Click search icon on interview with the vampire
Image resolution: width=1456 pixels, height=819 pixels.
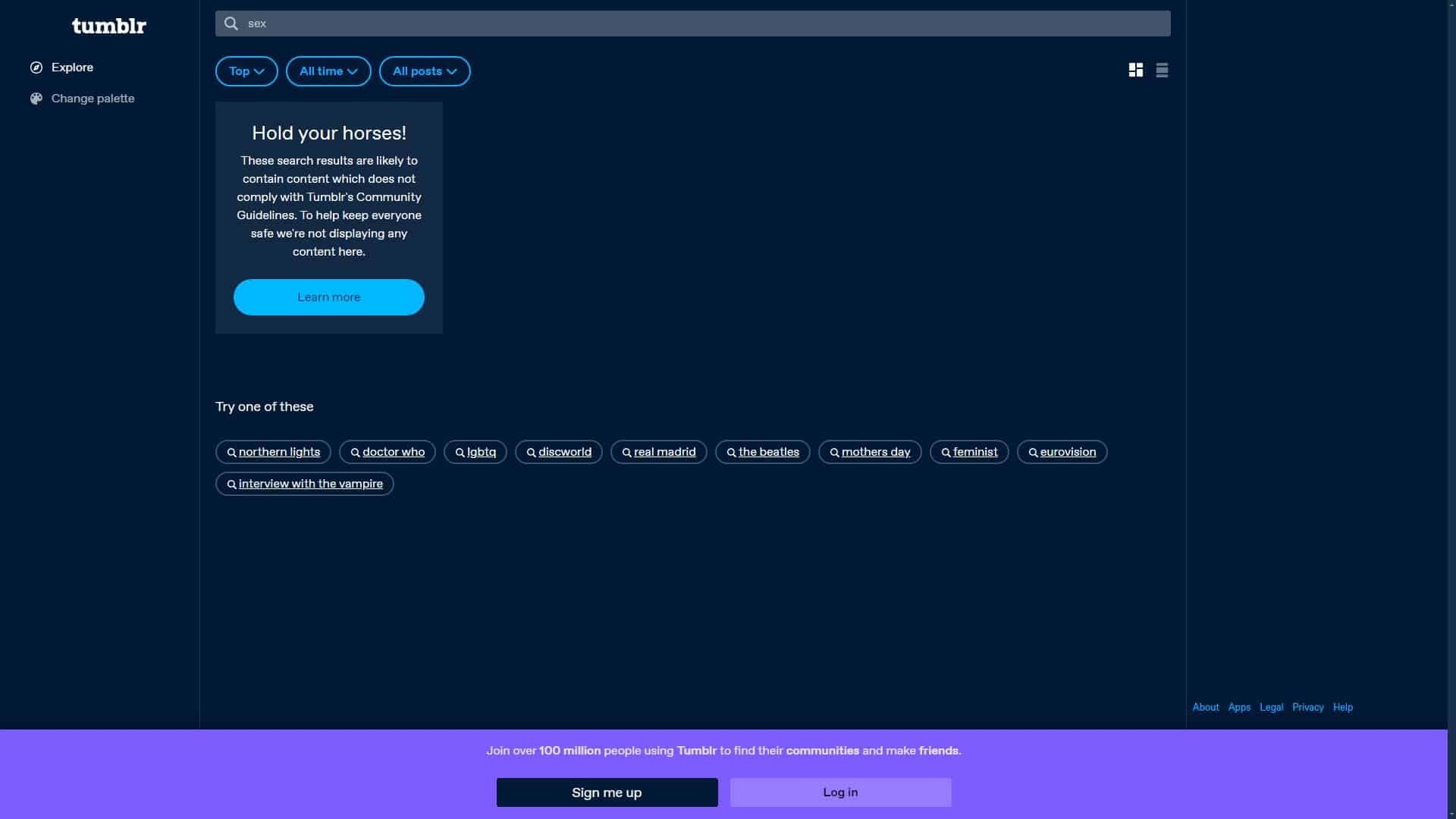pyautogui.click(x=231, y=485)
